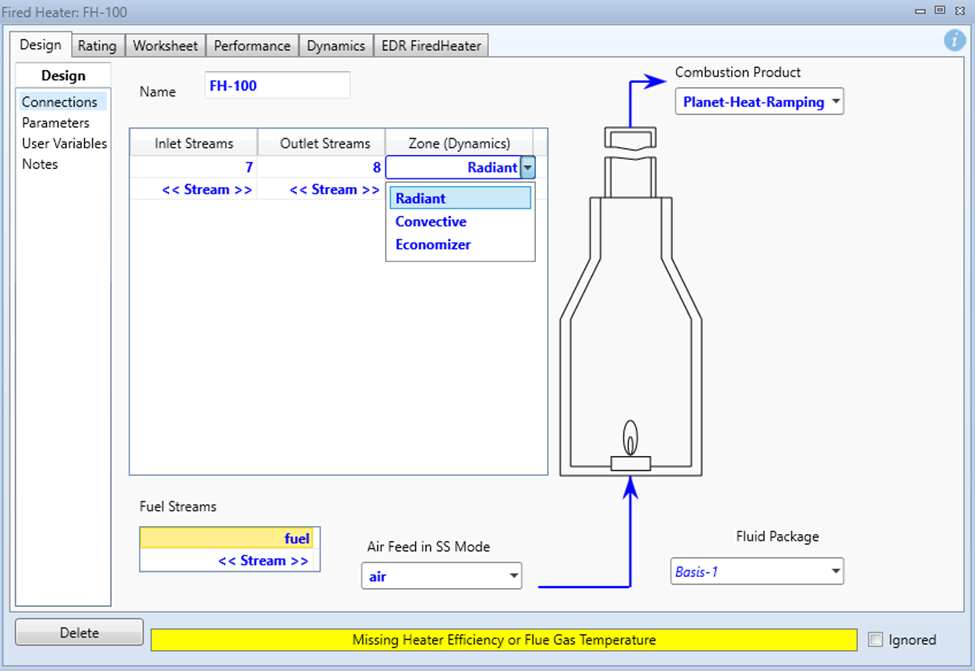Click the Inlet Streams column header
This screenshot has height=671, width=975.
(194, 143)
